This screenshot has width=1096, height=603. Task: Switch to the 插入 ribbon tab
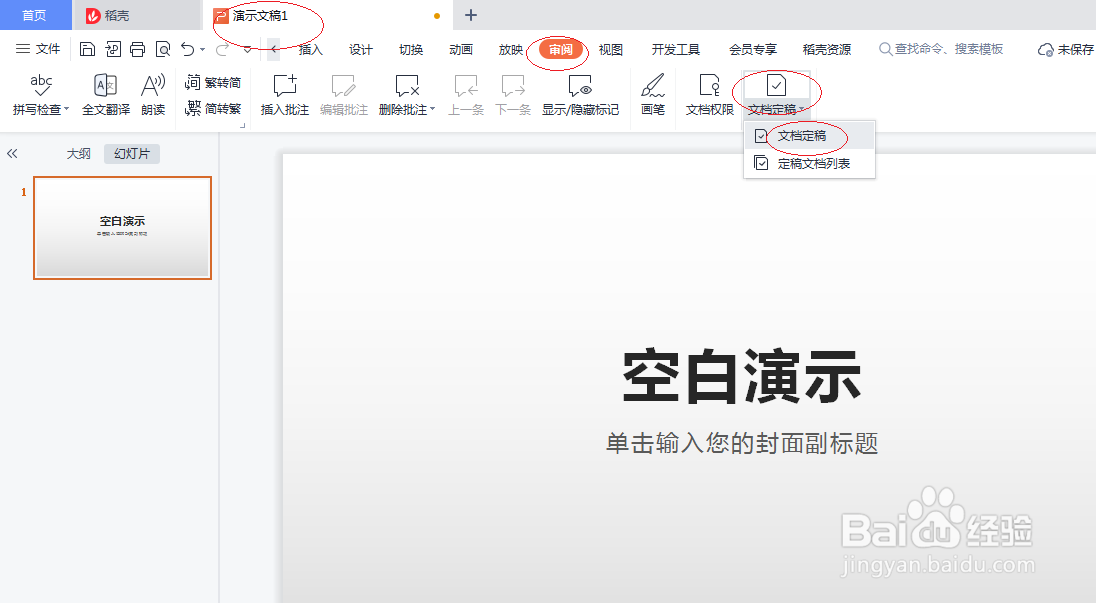(310, 50)
